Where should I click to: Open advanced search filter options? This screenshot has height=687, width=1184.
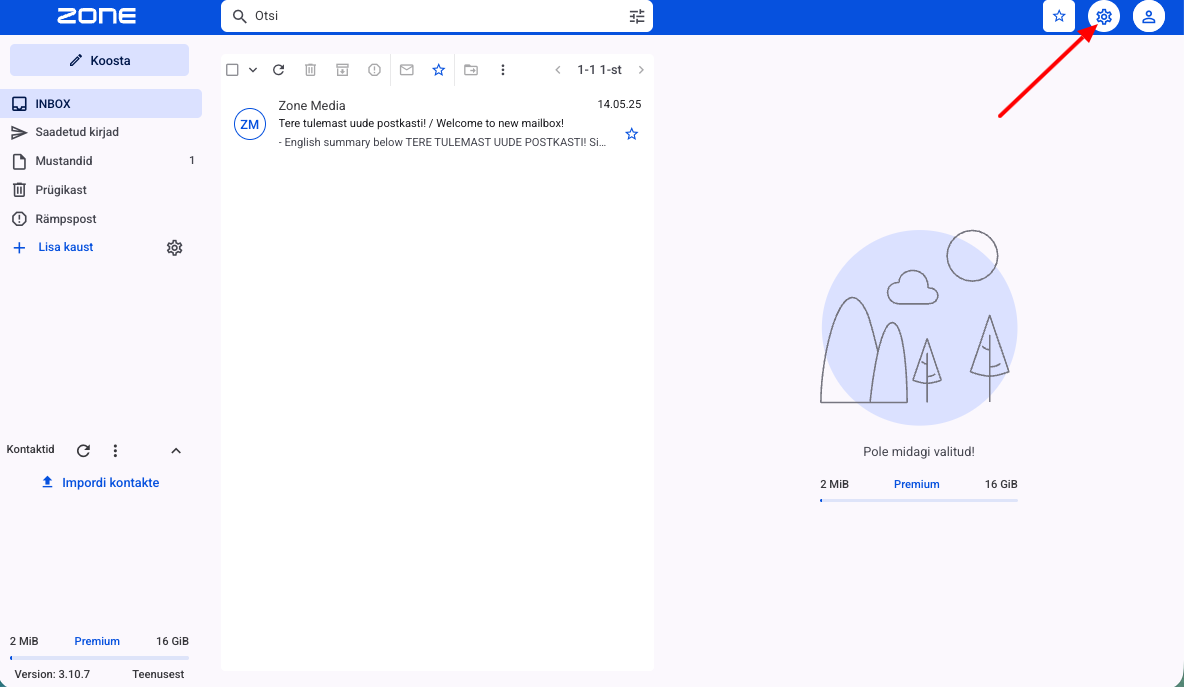pos(637,16)
